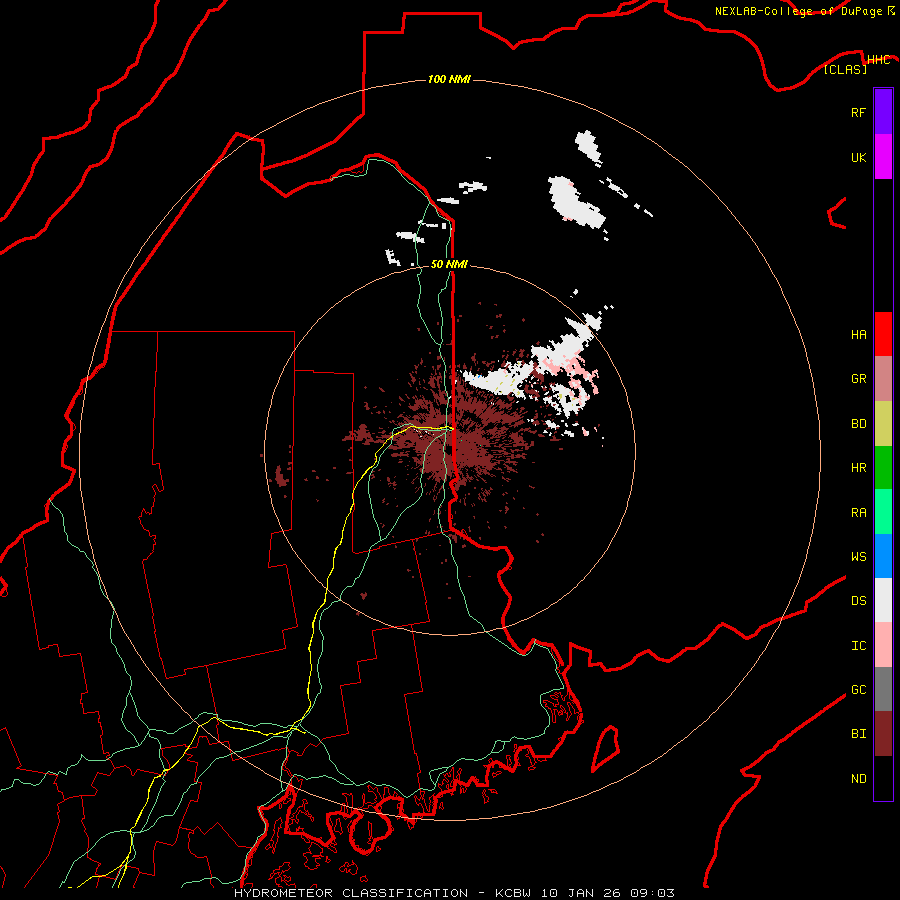This screenshot has width=900, height=900.
Task: Click the UK legend label
Action: [858, 157]
